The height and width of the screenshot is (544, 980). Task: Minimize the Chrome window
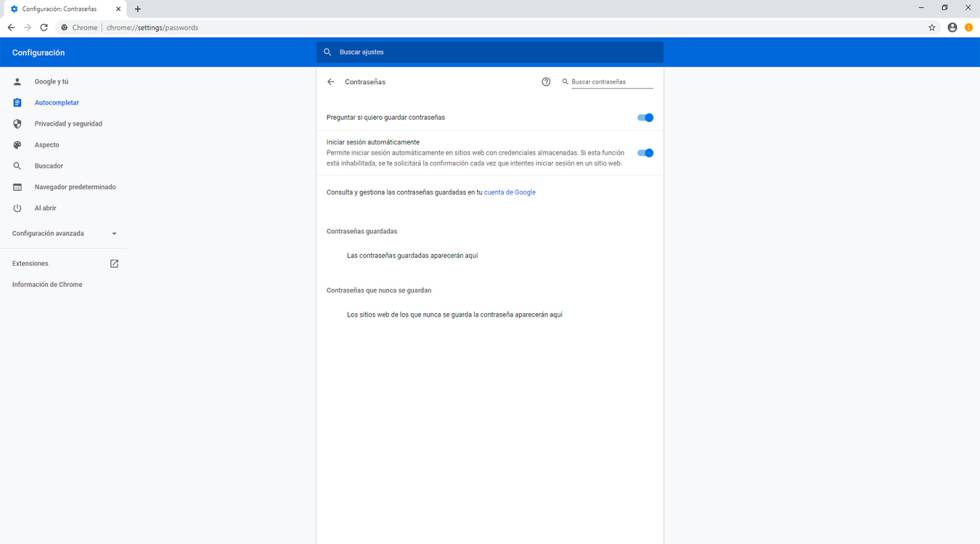click(x=921, y=8)
